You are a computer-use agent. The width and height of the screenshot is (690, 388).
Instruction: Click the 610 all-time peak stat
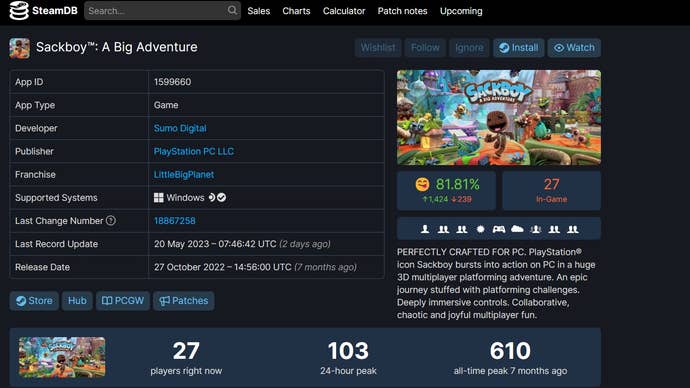pos(510,358)
